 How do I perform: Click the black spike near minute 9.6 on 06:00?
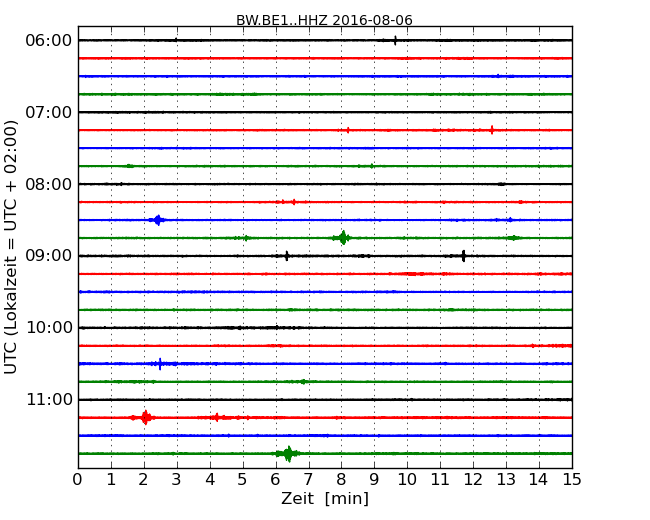click(395, 40)
